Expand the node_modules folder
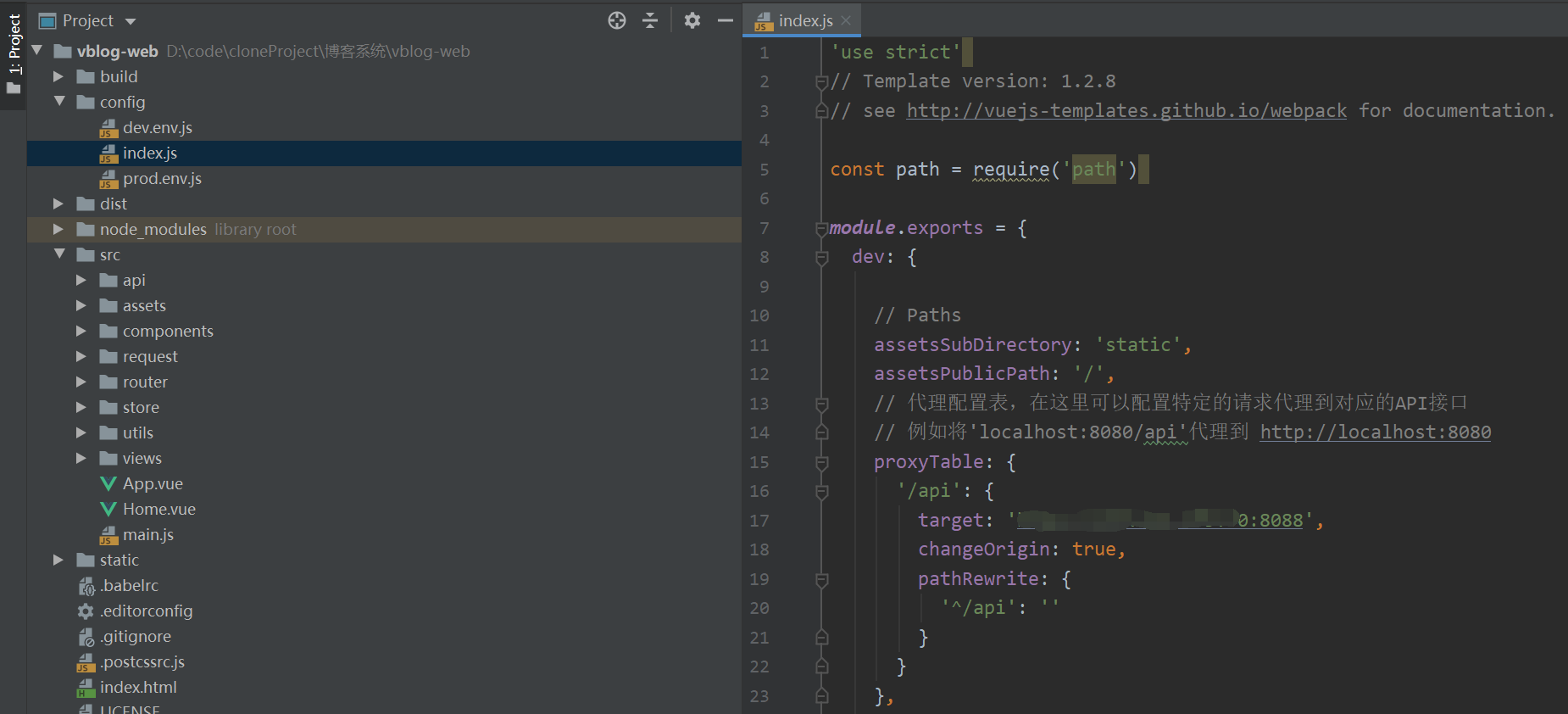Image resolution: width=1568 pixels, height=714 pixels. (x=58, y=229)
